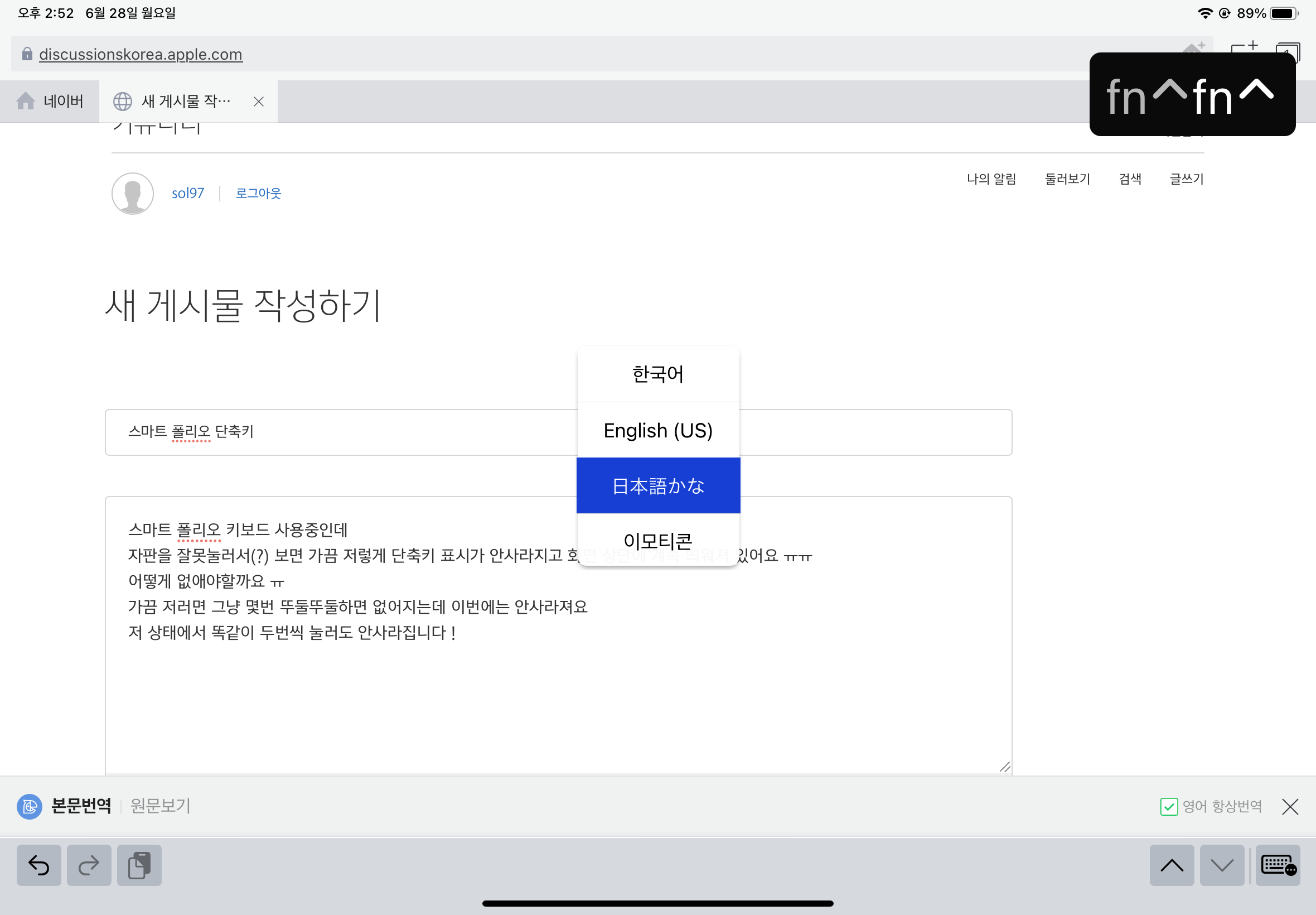Select 한국어 from the keyboard language list
Screen dimensions: 1316x915
[657, 374]
